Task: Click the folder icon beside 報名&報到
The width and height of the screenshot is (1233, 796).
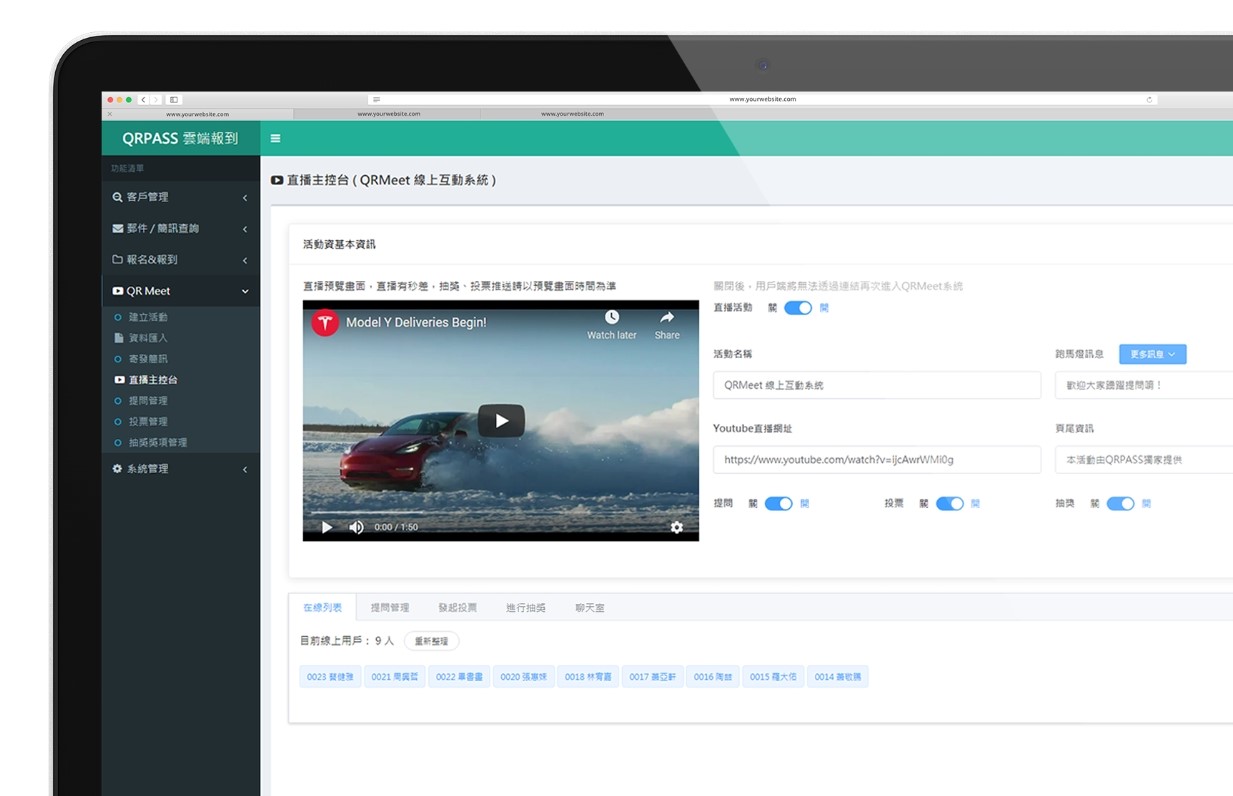Action: coord(118,260)
